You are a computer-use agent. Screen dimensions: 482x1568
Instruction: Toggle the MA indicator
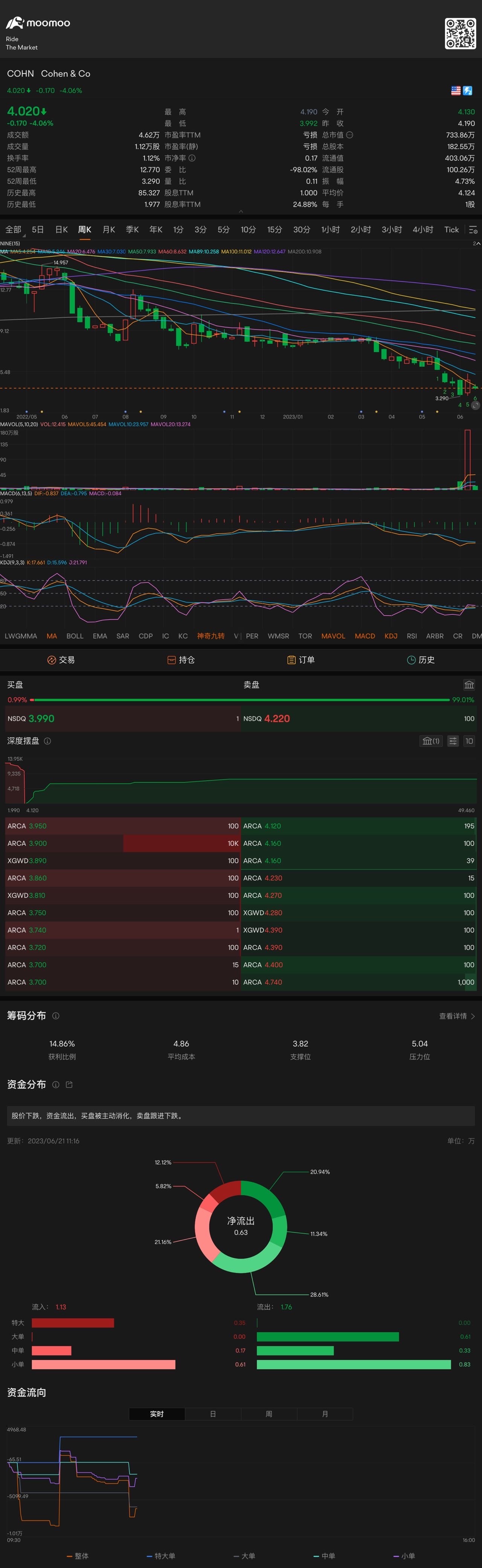(52, 635)
